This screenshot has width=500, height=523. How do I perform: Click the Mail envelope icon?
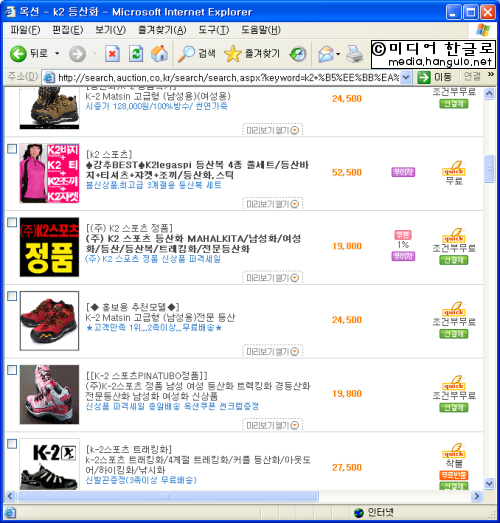(x=326, y=54)
